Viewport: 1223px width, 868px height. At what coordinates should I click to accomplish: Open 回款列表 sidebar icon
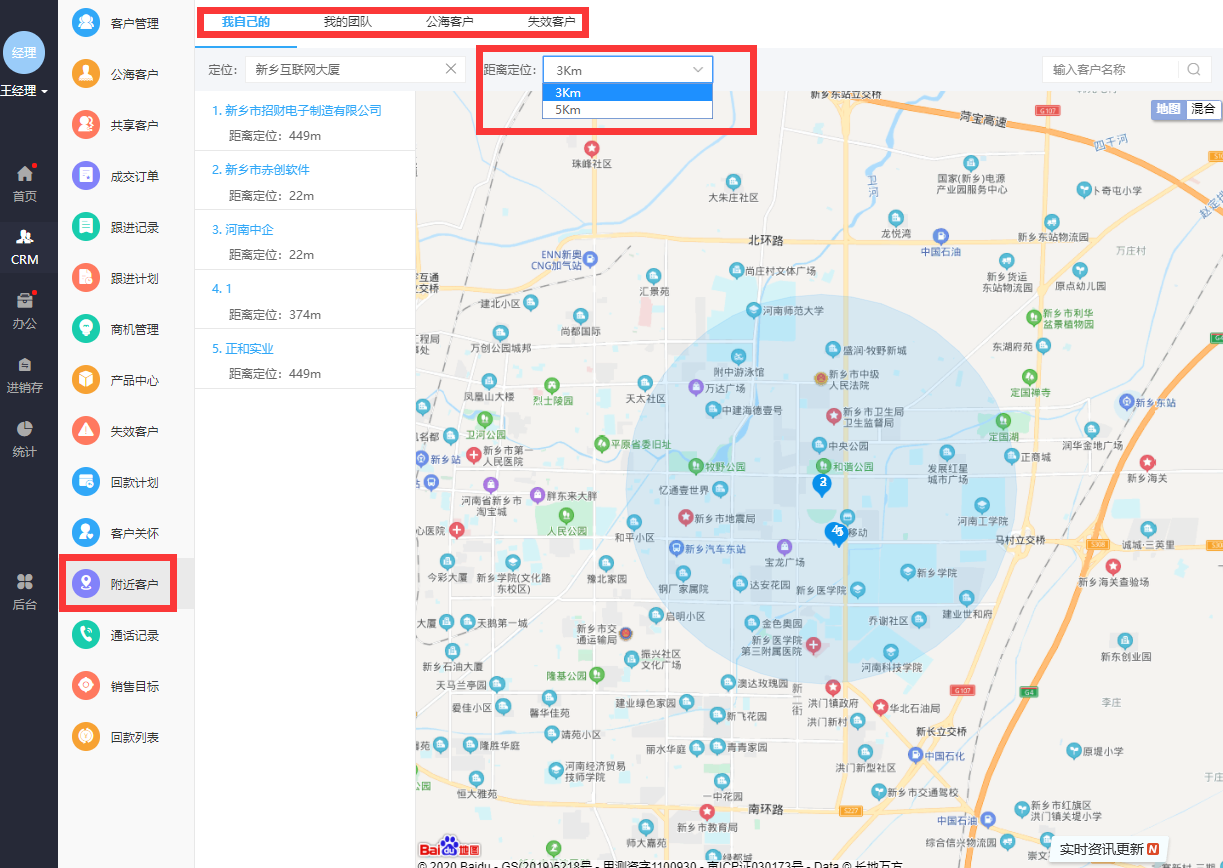[x=86, y=737]
